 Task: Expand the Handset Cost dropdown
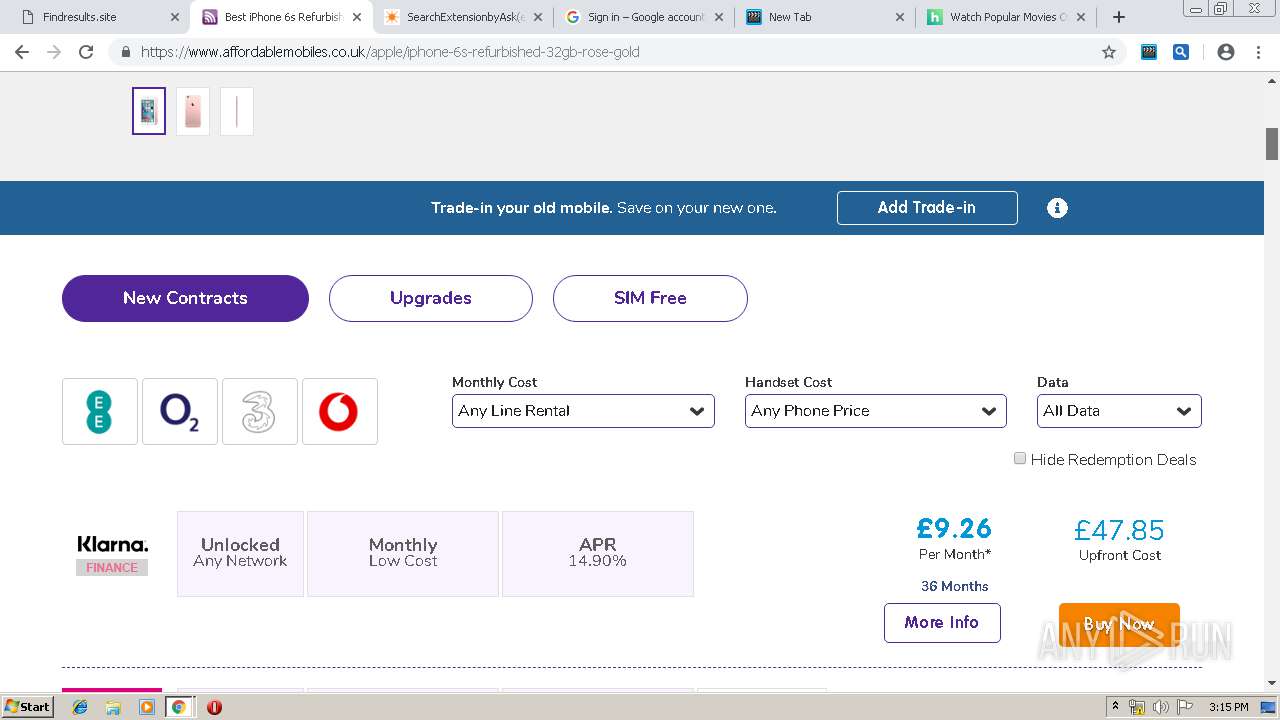[875, 411]
